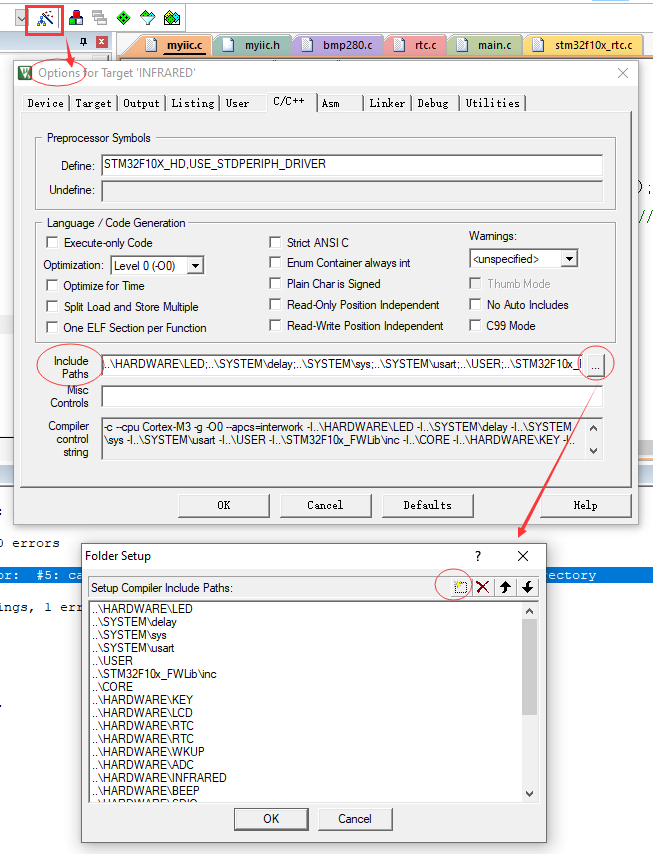Open the Optimization level dropdown
The image size is (653, 854).
[x=196, y=266]
